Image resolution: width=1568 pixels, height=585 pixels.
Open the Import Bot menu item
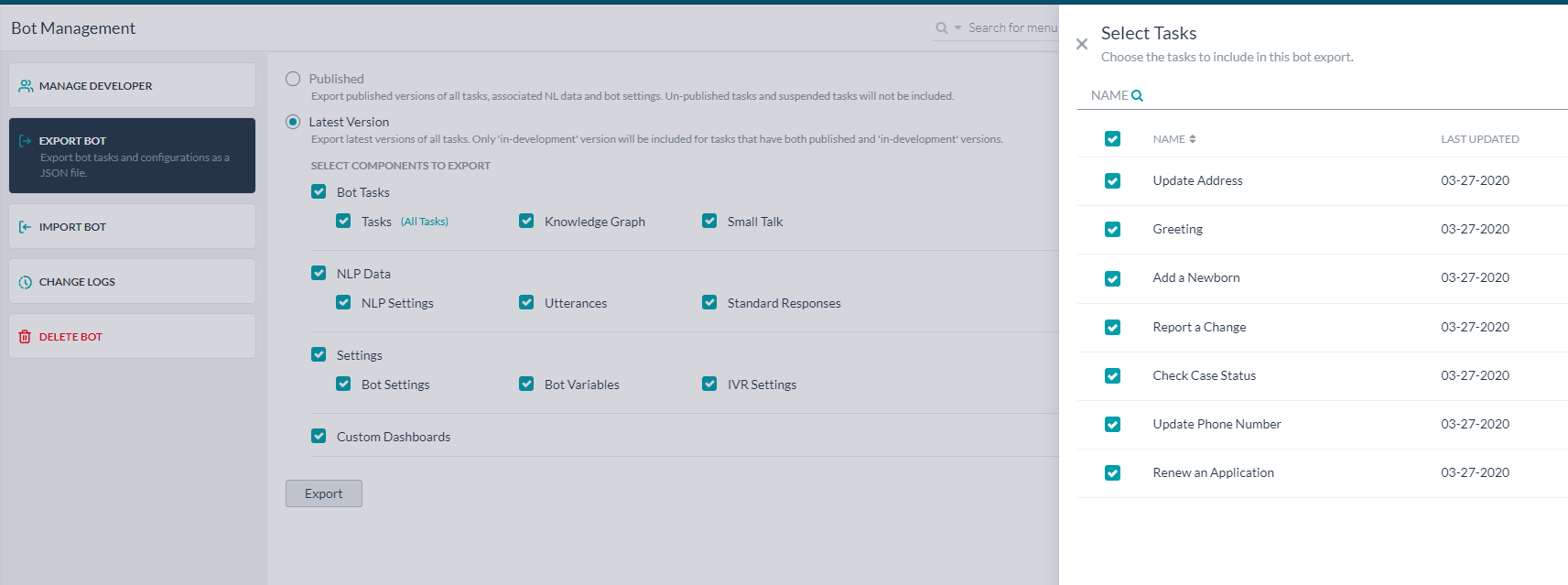click(x=133, y=226)
